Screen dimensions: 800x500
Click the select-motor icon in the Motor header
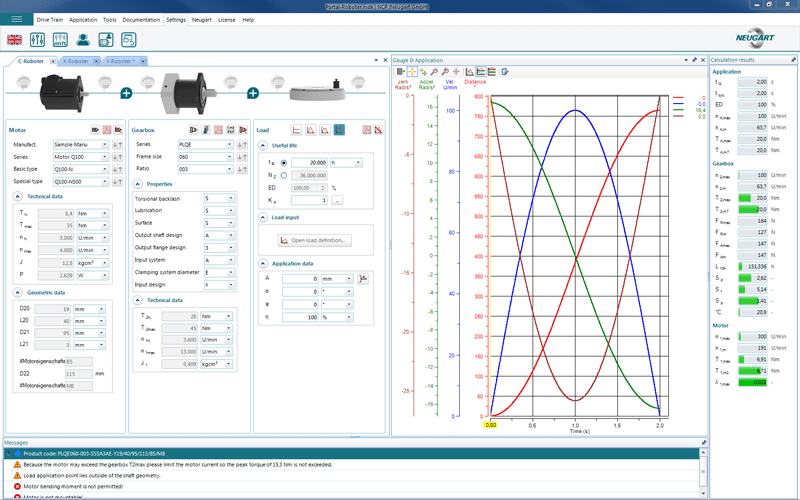[95, 130]
